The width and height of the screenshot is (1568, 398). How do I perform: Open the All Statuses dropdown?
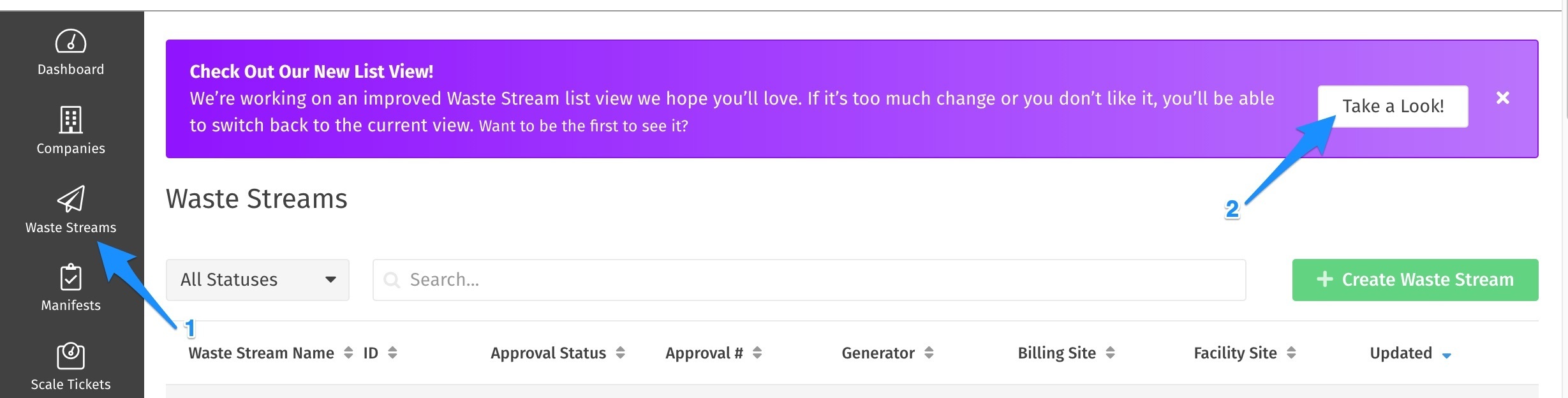coord(258,280)
